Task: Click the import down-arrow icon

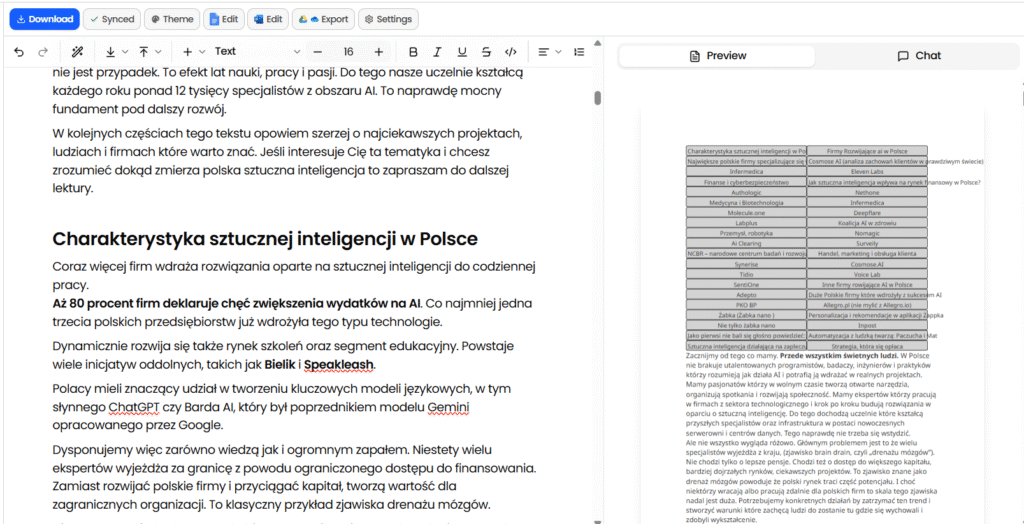Action: [110, 52]
